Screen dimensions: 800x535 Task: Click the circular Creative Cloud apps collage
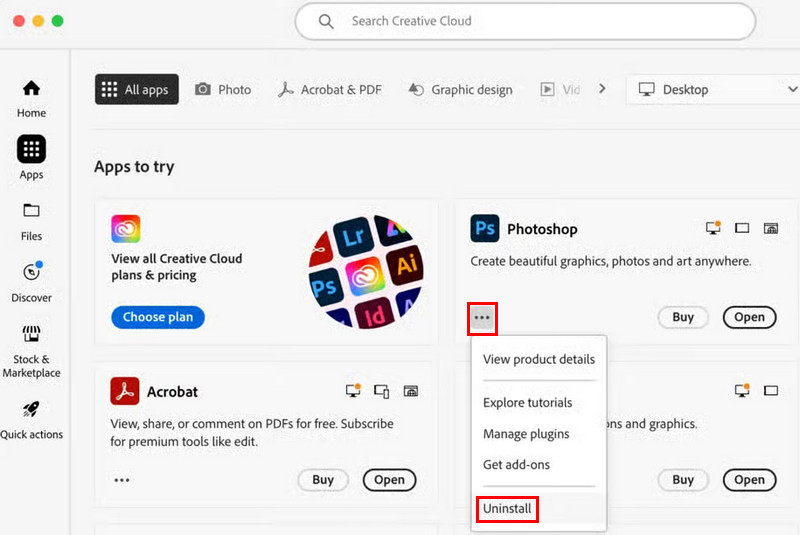(366, 271)
